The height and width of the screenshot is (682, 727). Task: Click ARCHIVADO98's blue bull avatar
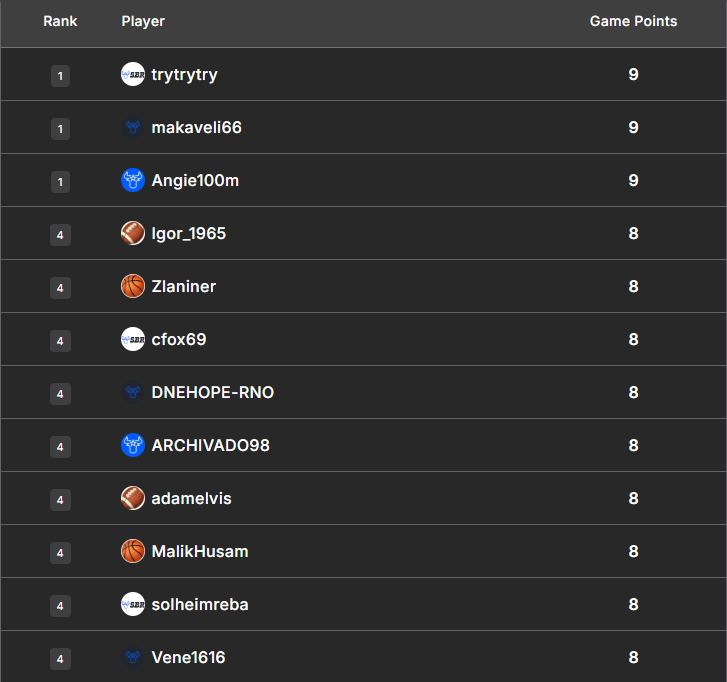[x=133, y=446]
